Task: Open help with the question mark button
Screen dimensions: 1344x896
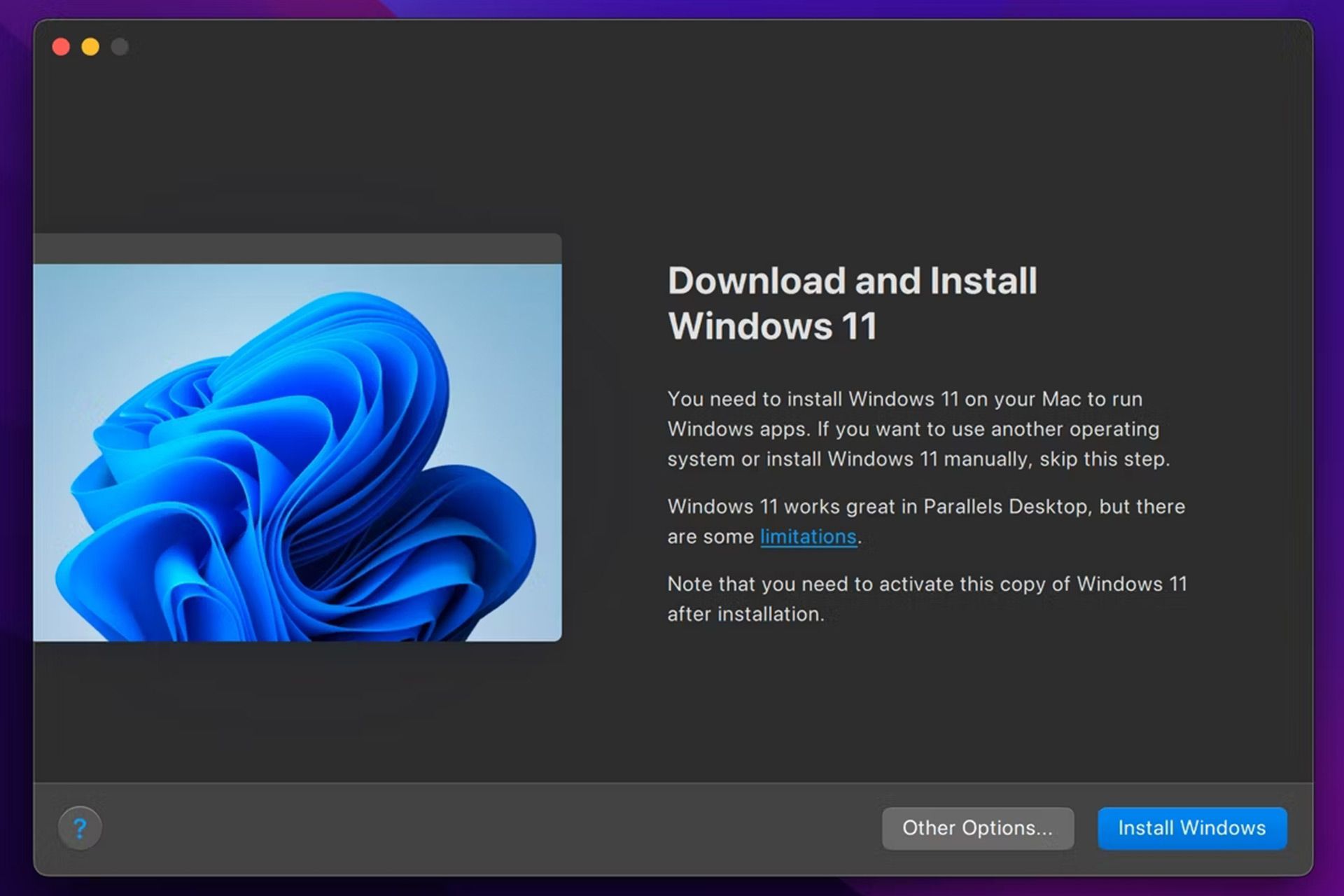Action: pos(80,828)
